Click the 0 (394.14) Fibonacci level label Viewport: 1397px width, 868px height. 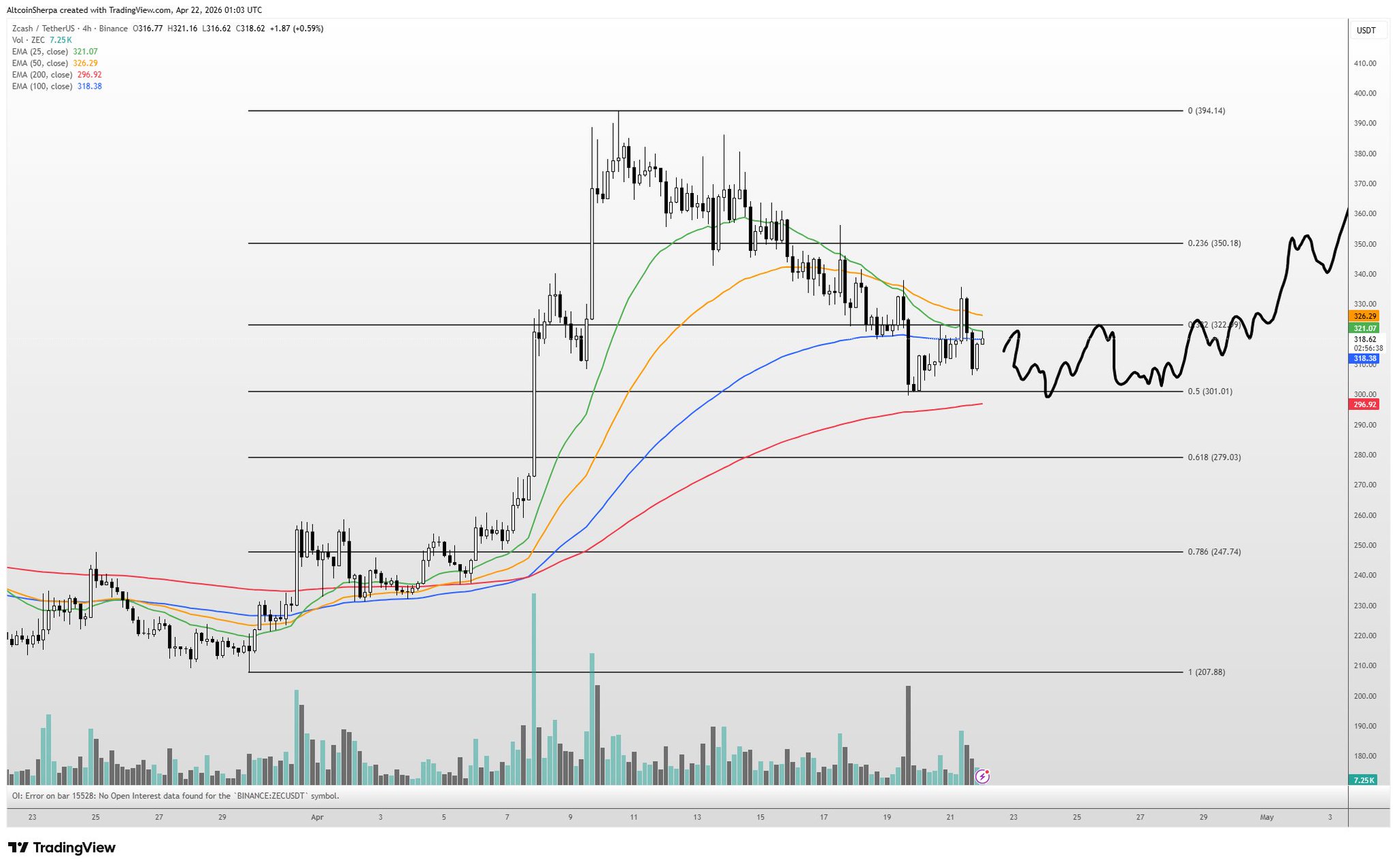(x=1206, y=110)
